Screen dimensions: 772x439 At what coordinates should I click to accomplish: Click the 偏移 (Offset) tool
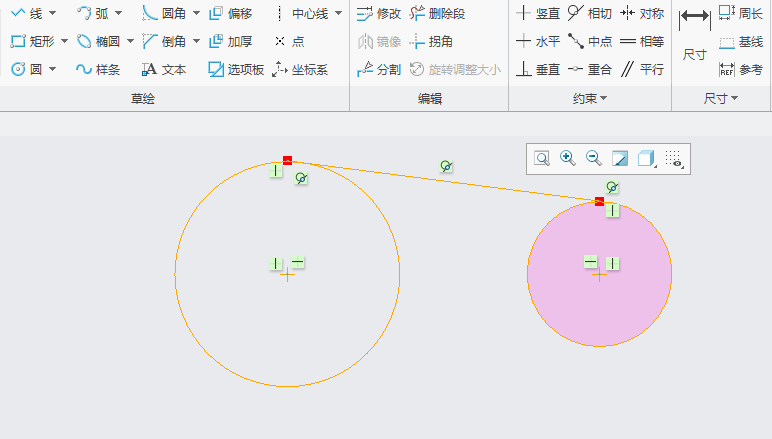point(230,13)
